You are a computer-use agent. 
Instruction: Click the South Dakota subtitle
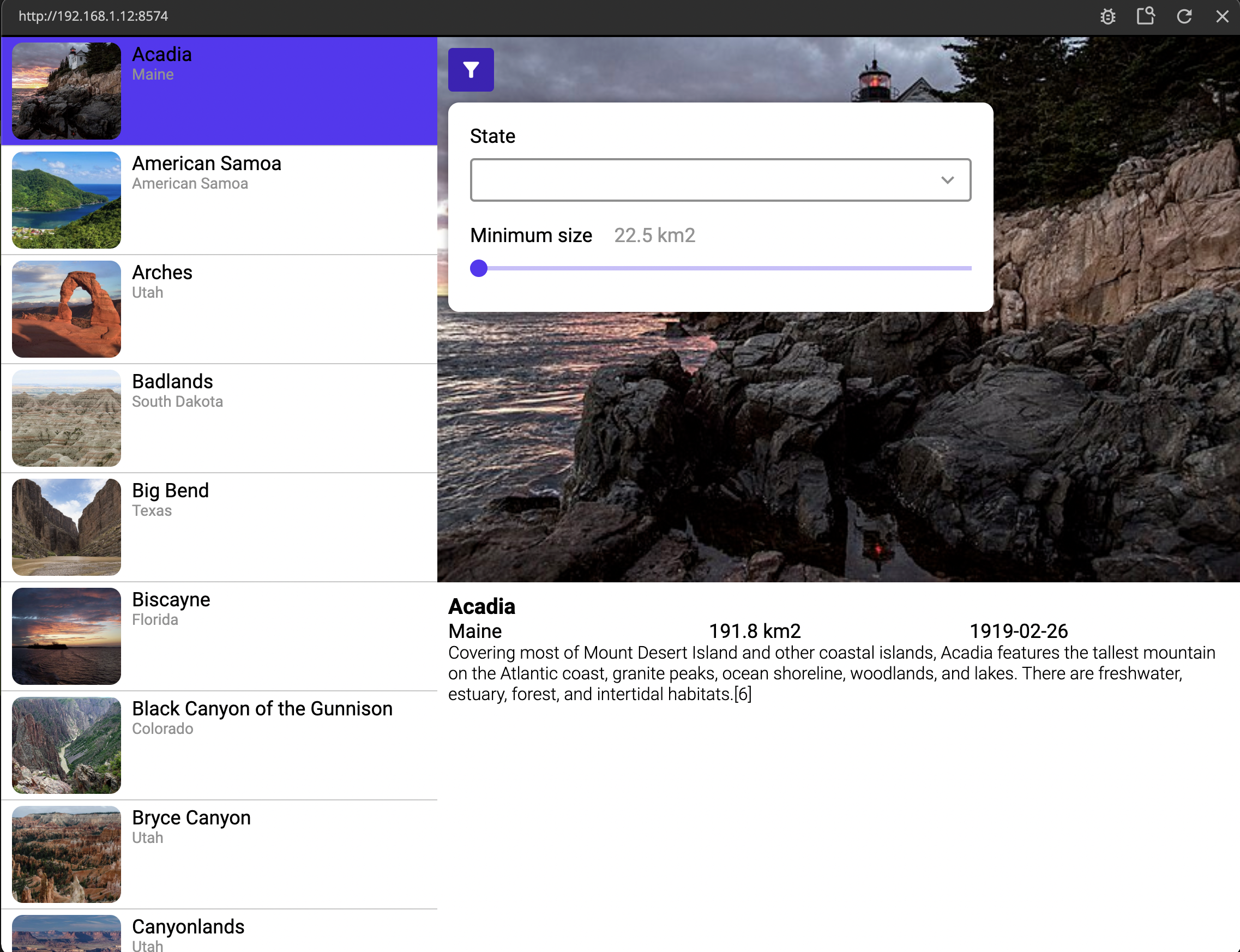177,402
